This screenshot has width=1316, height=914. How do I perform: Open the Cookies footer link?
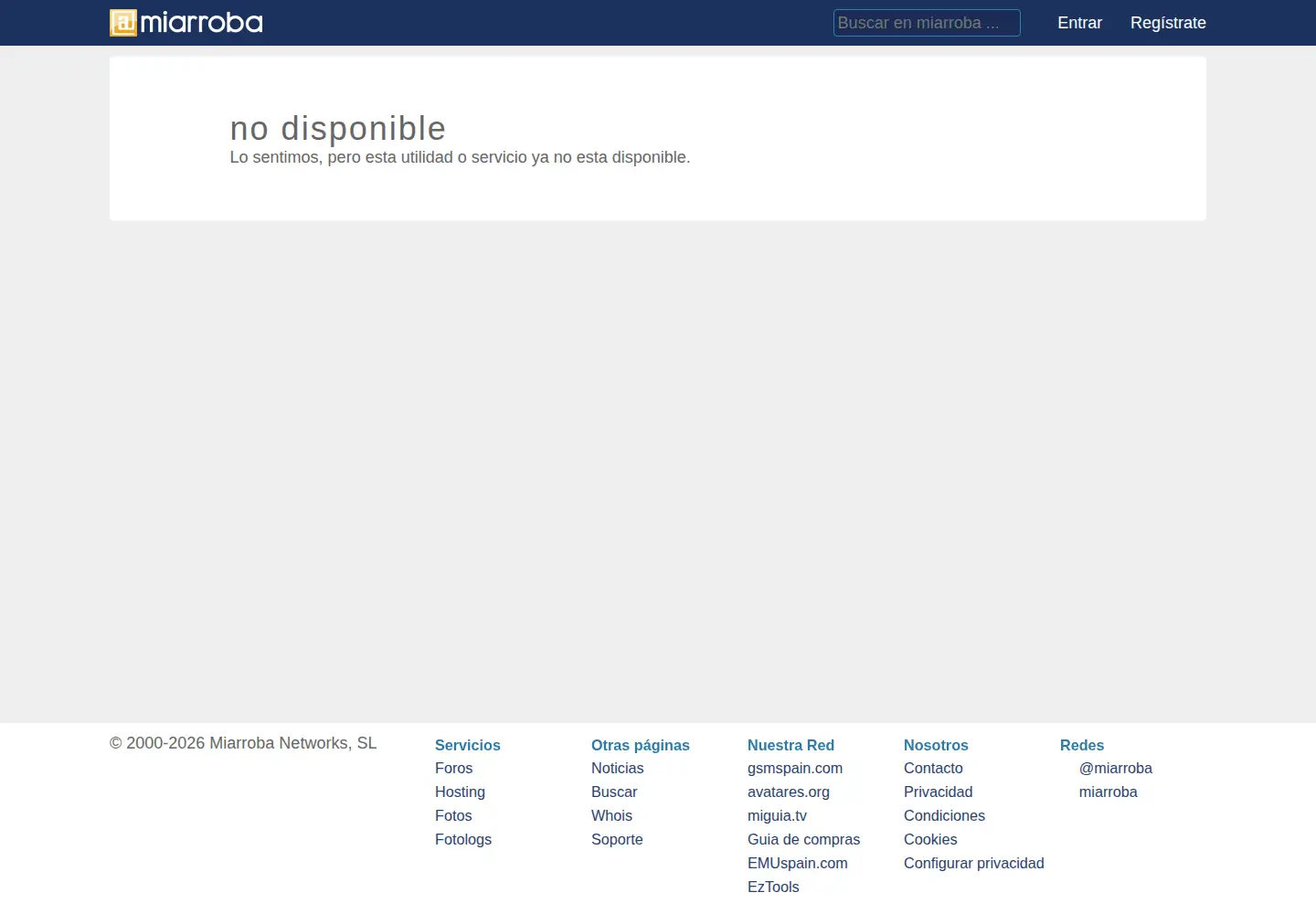pos(930,840)
